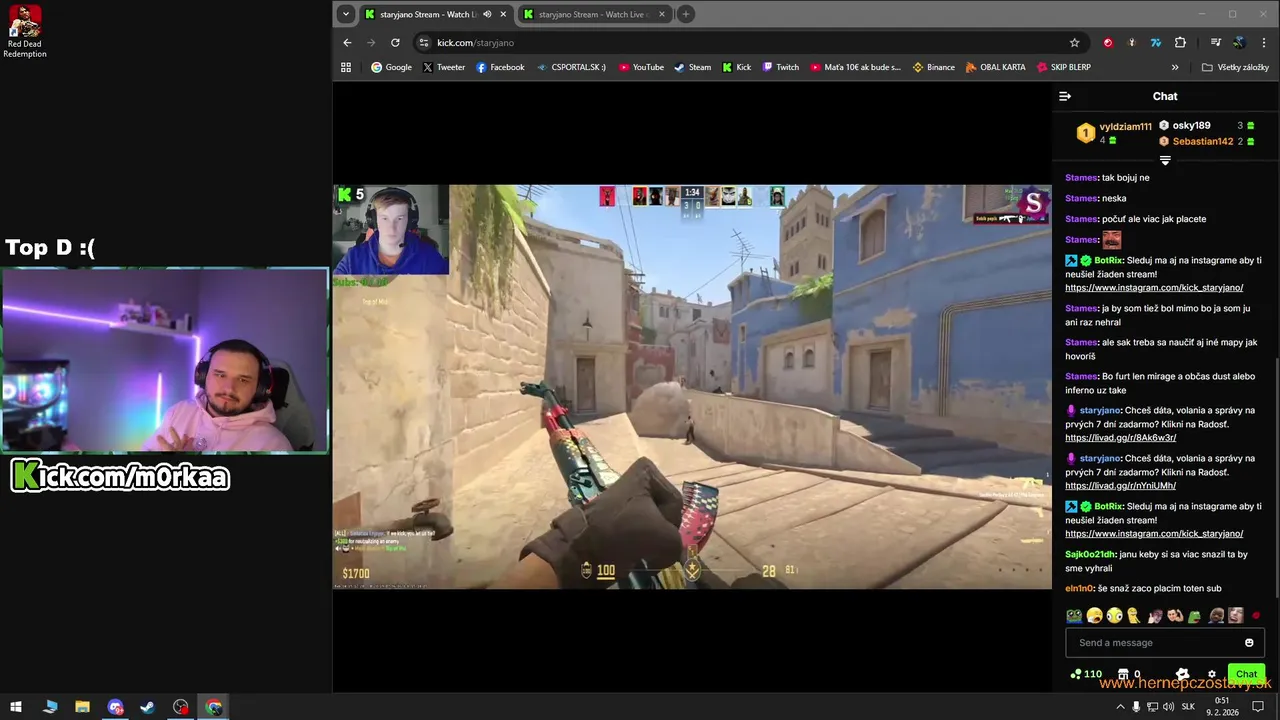1280x720 pixels.
Task: Insert the Pepe frog quick emote
Action: click(1074, 616)
